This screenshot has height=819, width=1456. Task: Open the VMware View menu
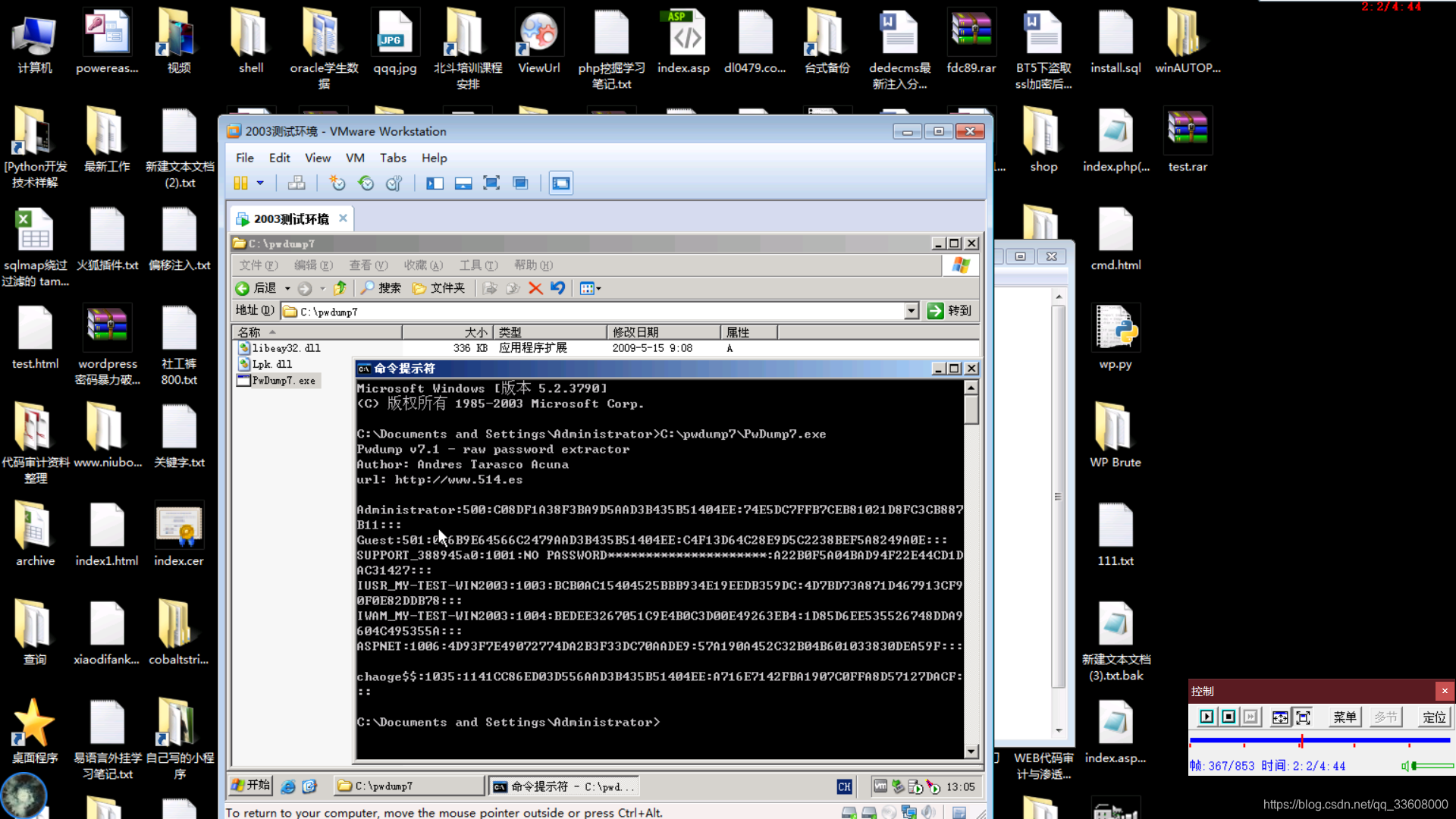click(x=318, y=158)
